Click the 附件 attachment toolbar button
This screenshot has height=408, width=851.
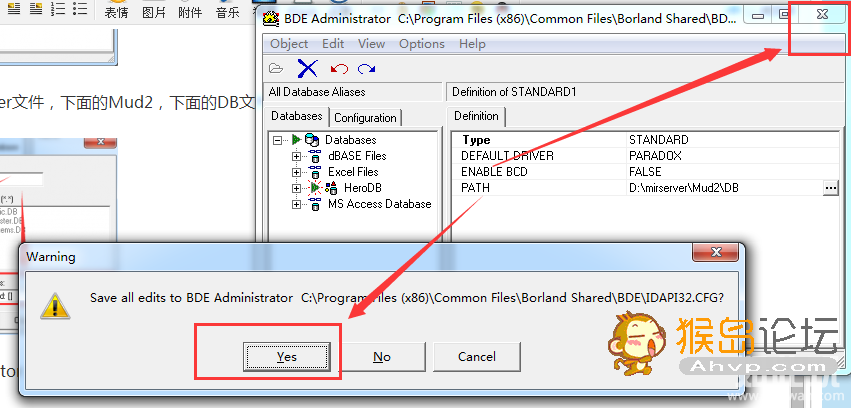190,12
